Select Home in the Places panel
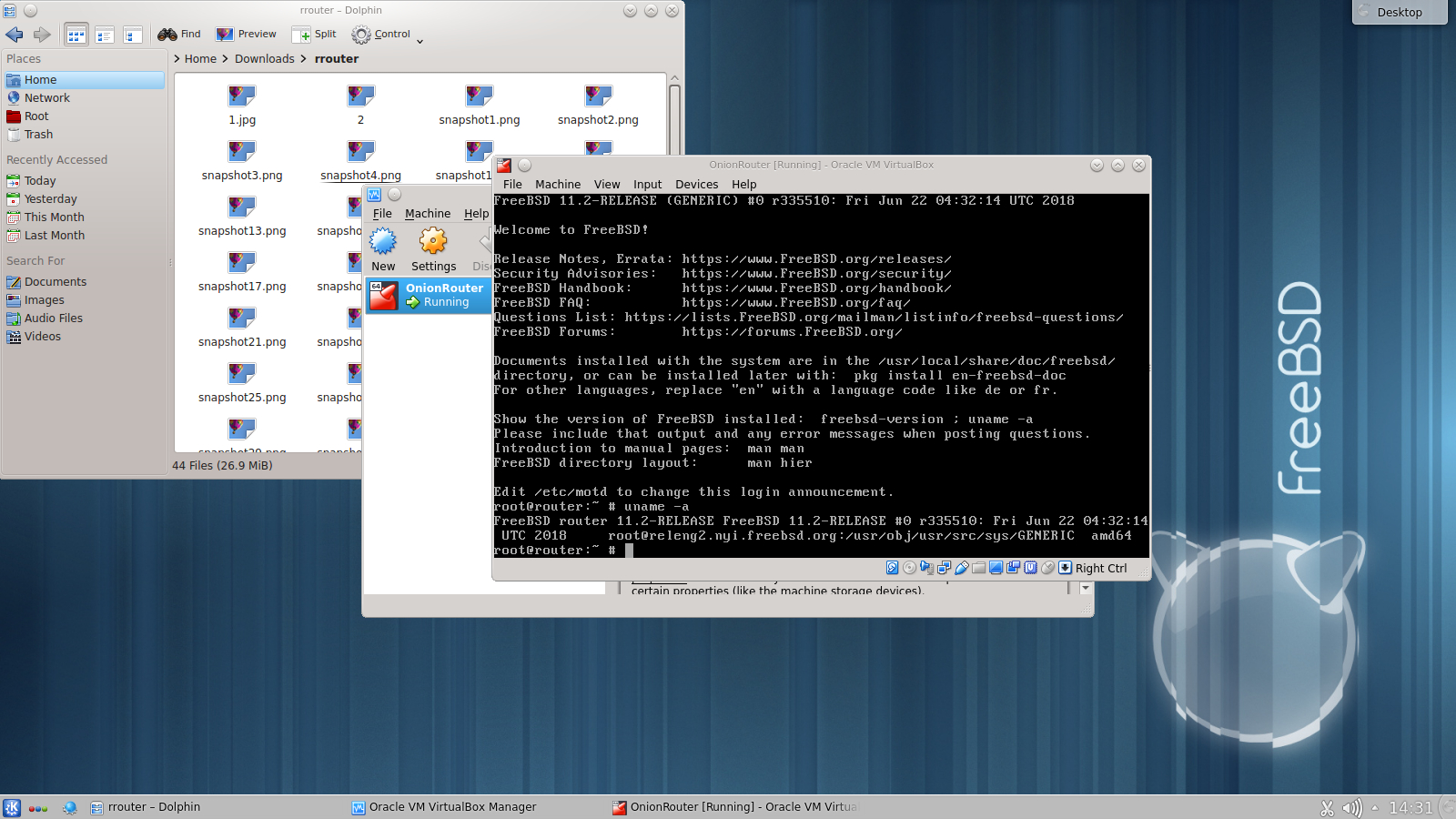Image resolution: width=1456 pixels, height=819 pixels. click(x=85, y=80)
